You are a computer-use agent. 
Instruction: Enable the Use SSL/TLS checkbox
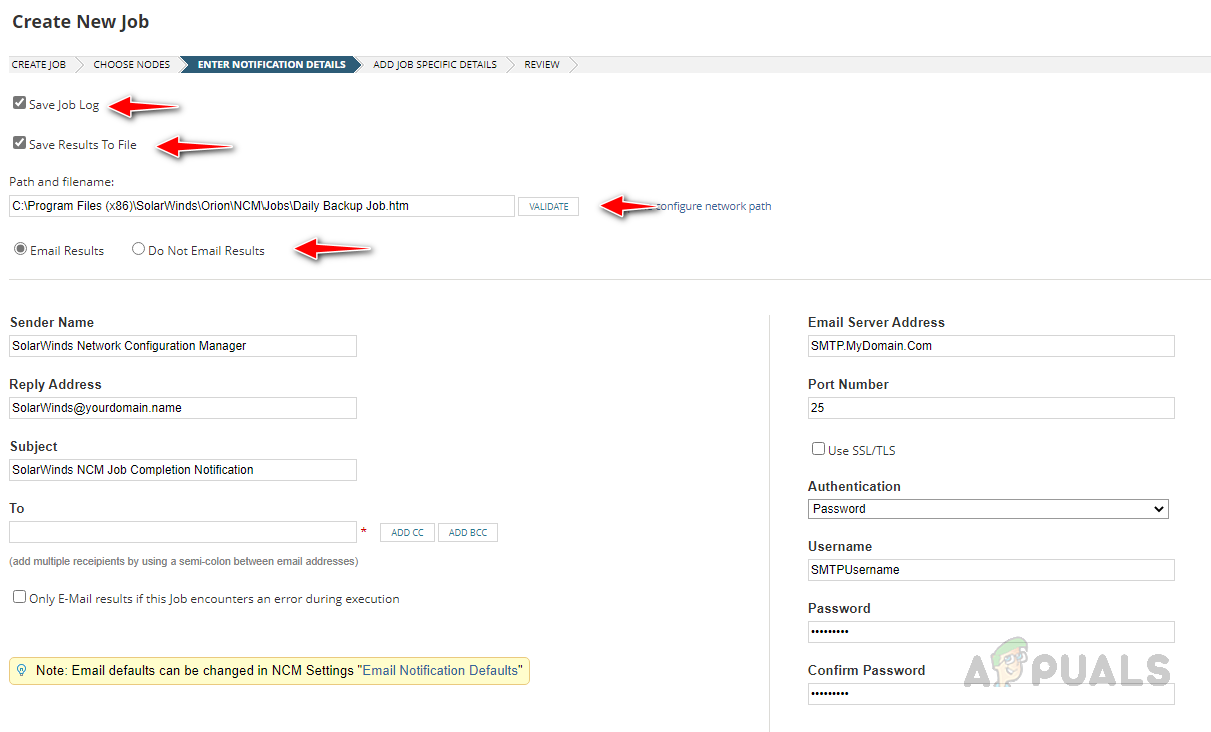(818, 449)
